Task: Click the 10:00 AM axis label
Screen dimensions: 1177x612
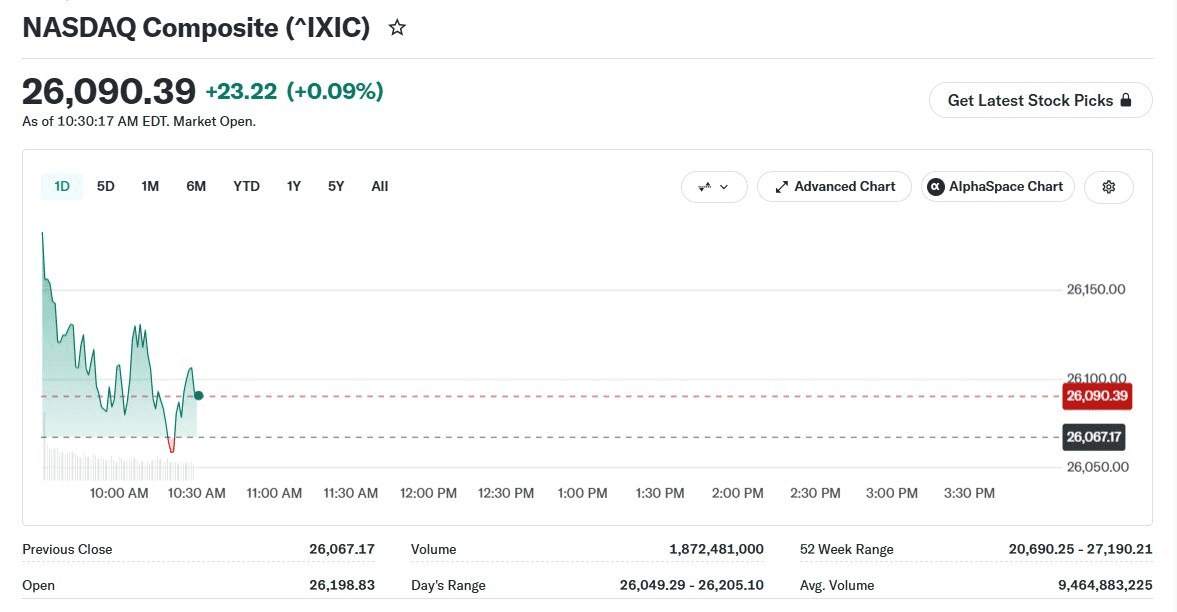Action: pos(119,493)
